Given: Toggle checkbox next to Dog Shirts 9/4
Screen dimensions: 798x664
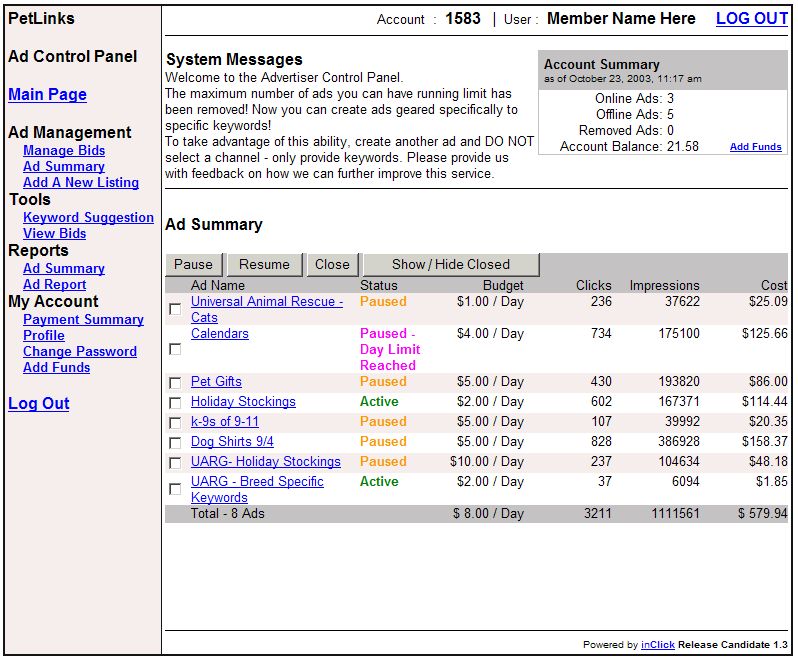Looking at the screenshot, I should click(x=175, y=443).
